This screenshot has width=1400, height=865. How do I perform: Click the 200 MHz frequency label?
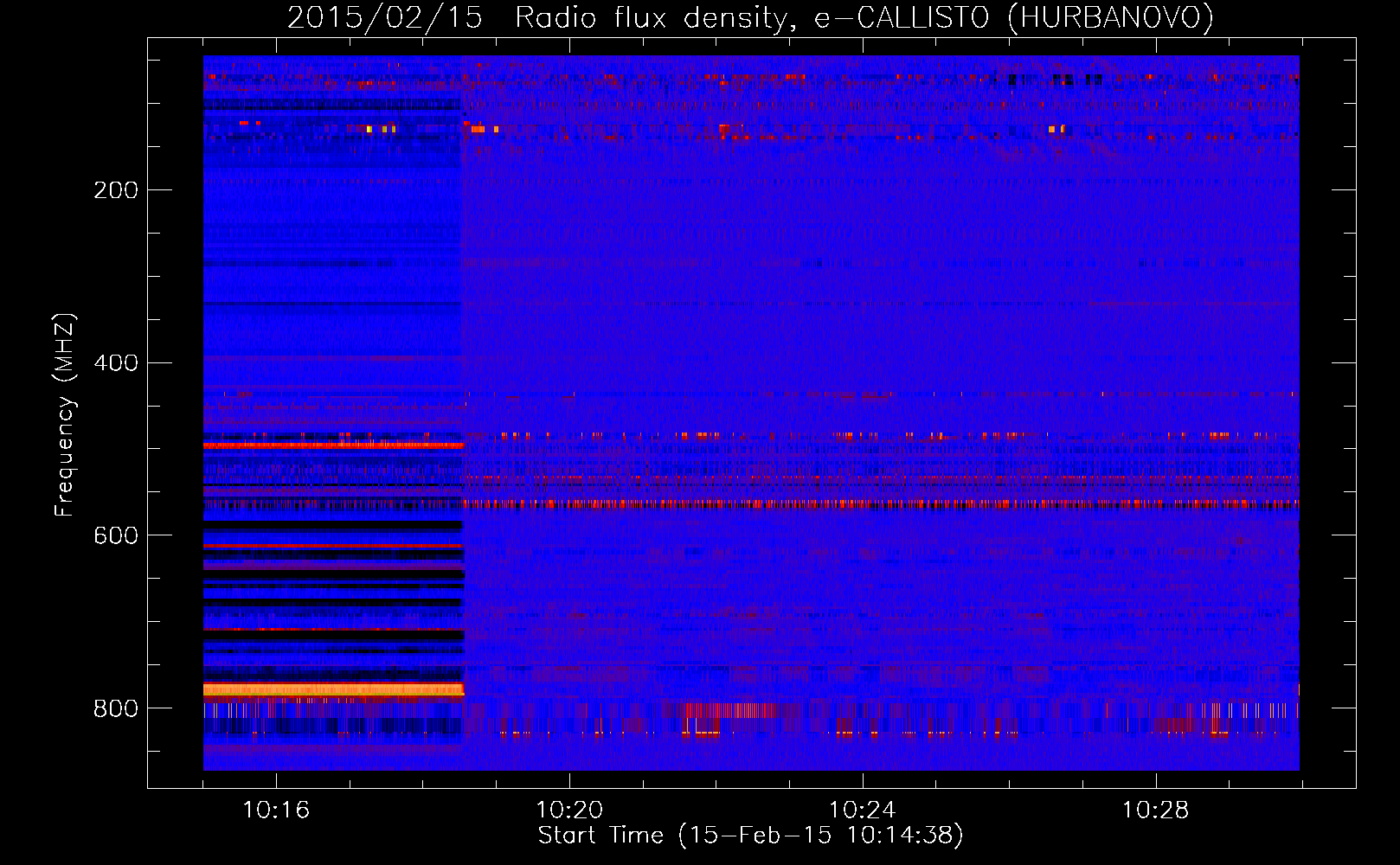click(116, 190)
